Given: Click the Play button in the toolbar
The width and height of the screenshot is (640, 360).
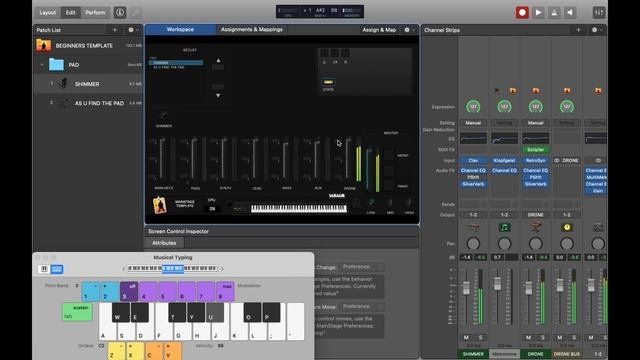Looking at the screenshot, I should [538, 13].
